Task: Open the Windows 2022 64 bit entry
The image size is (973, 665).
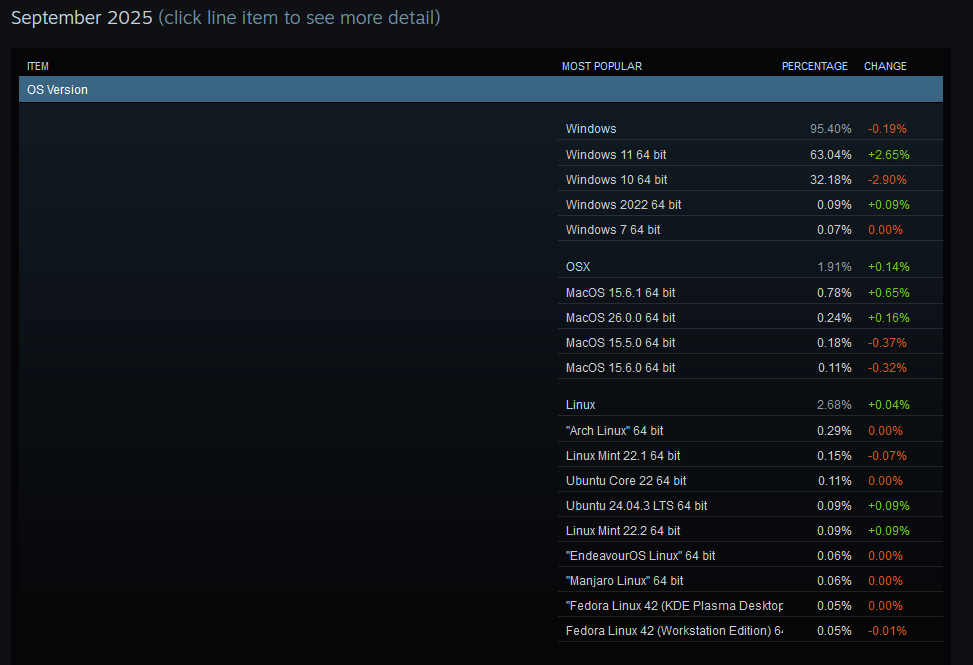Action: [623, 205]
